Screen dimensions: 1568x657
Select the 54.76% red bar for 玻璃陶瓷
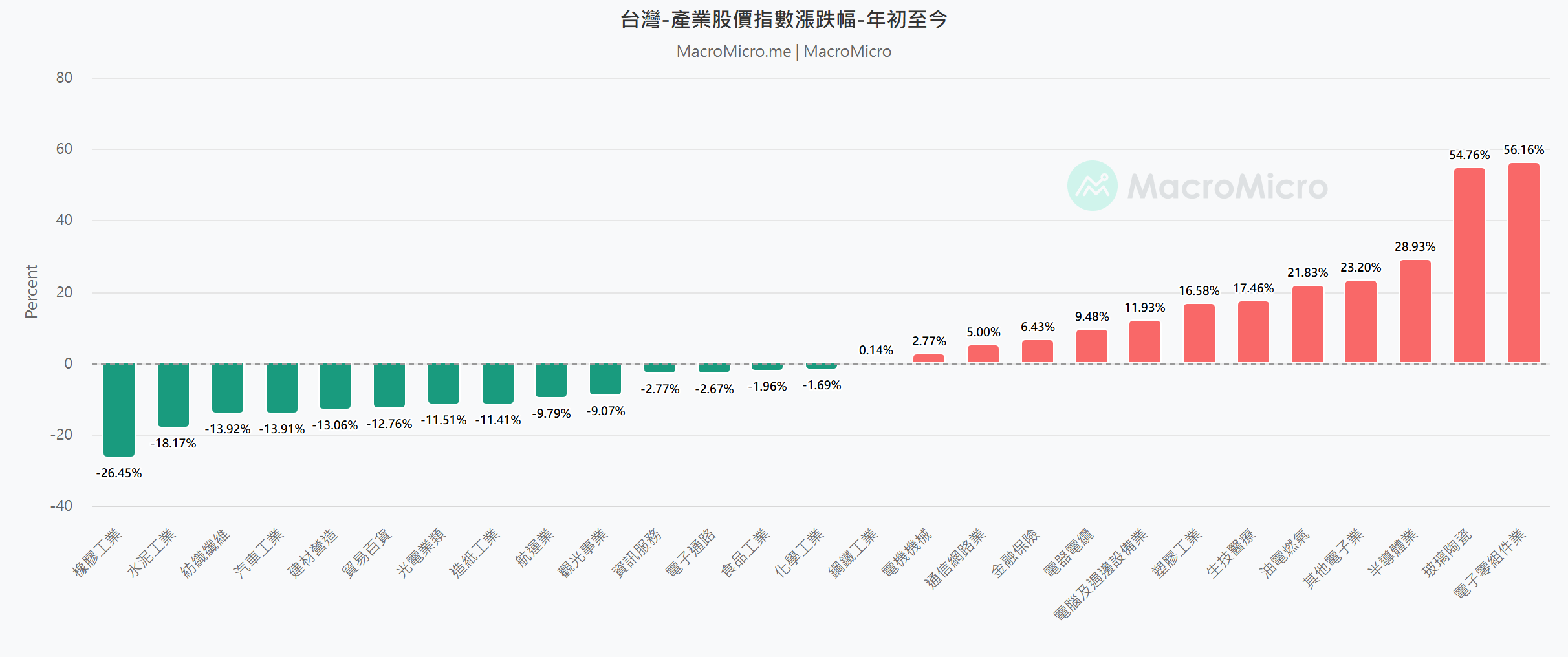1469,265
